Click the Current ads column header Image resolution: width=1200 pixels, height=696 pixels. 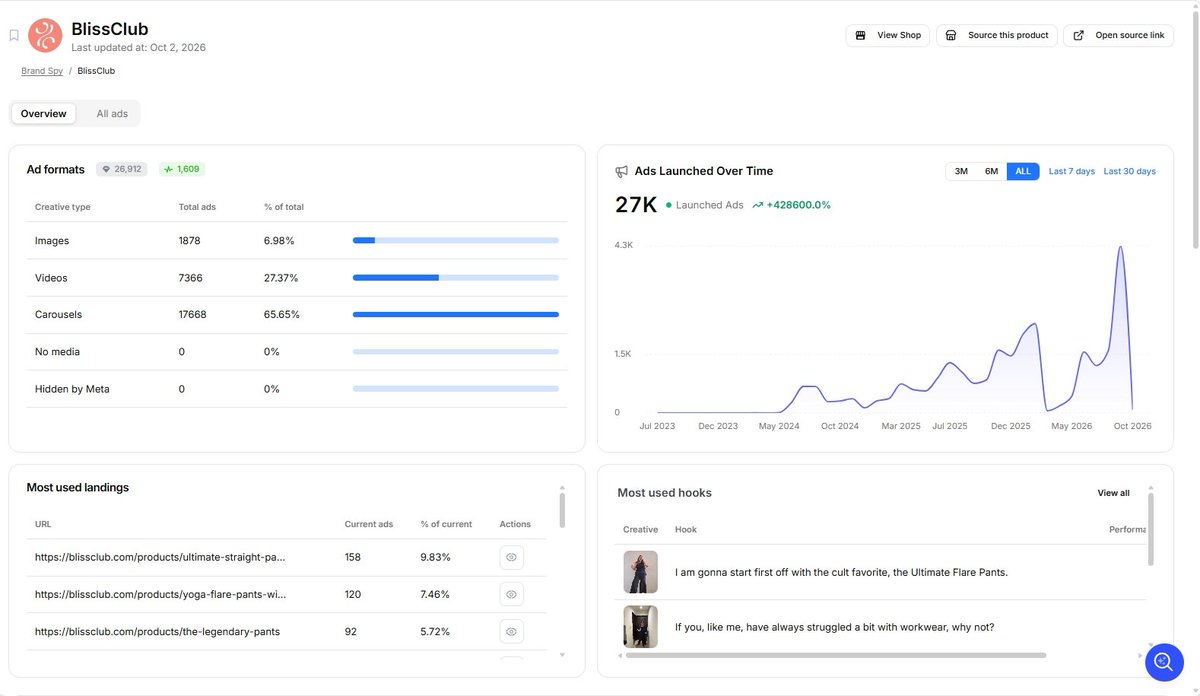(x=369, y=524)
